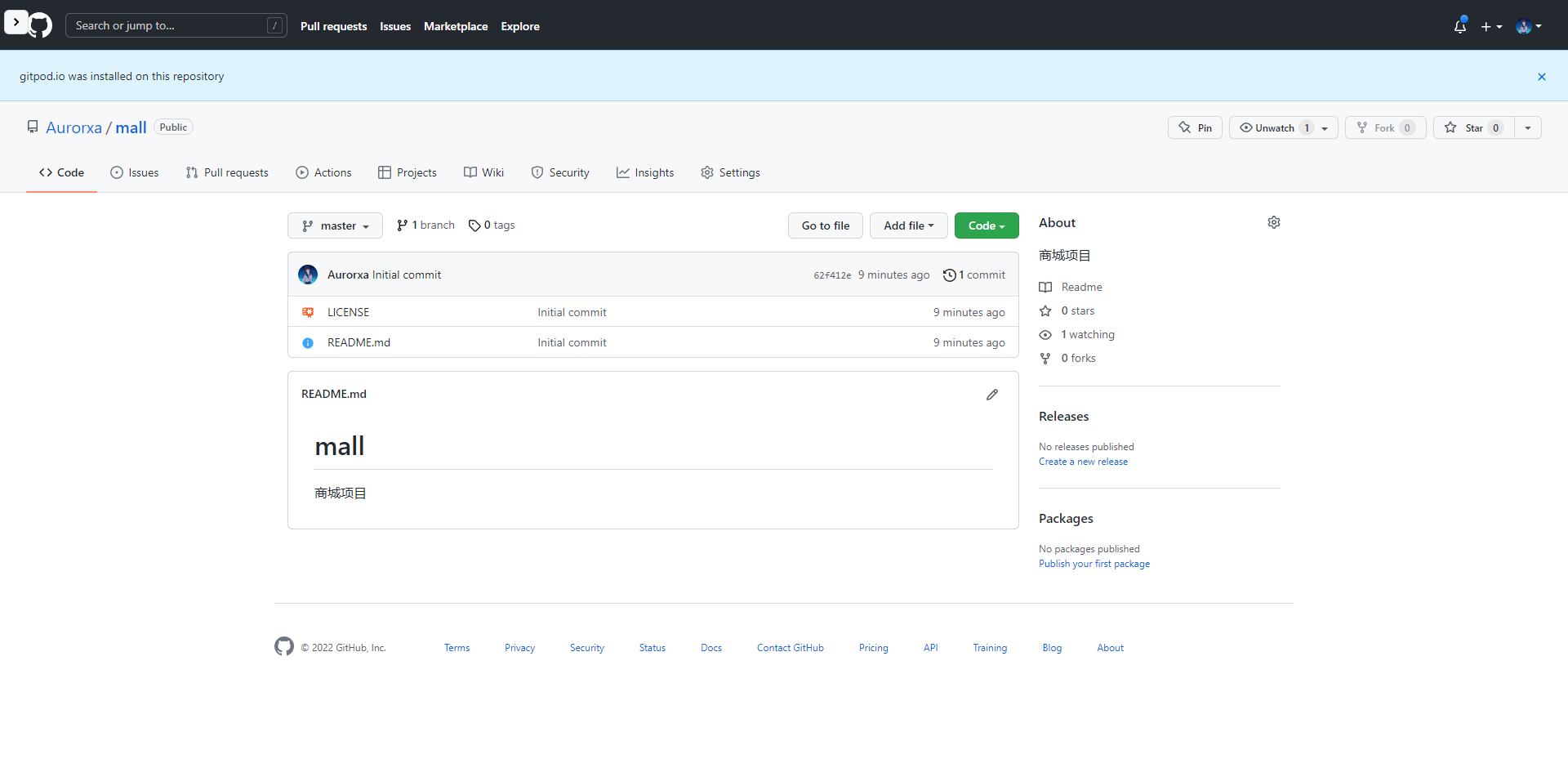Open the notifications bell icon
The width and height of the screenshot is (1568, 759).
click(x=1460, y=26)
